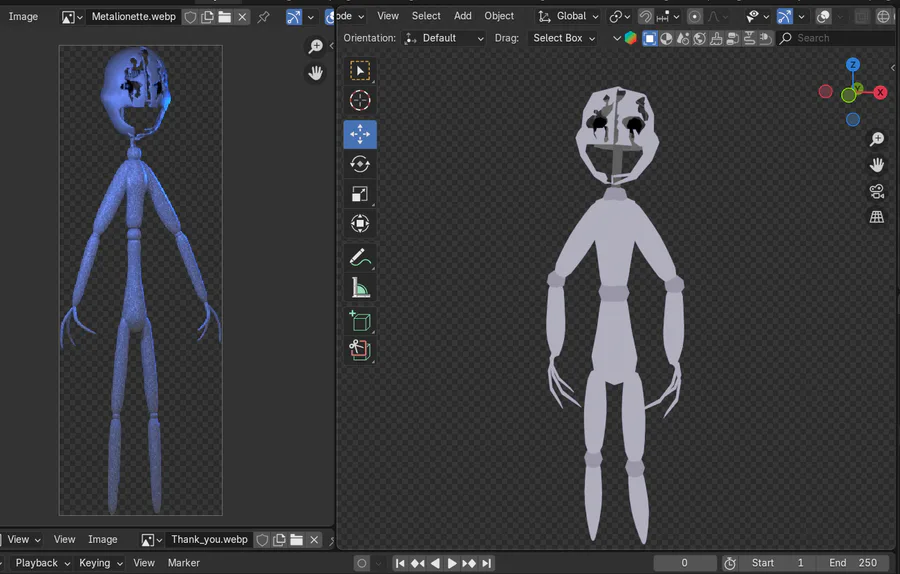This screenshot has width=900, height=574.
Task: Pin the image in image editor header
Action: click(263, 17)
